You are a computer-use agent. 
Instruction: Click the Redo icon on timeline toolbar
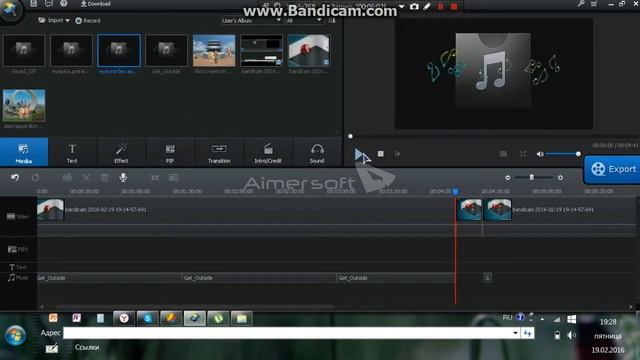click(36, 178)
